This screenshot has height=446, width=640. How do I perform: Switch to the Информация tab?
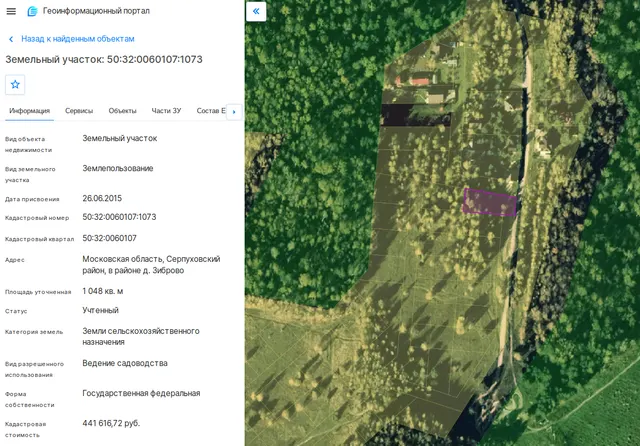coord(29,111)
